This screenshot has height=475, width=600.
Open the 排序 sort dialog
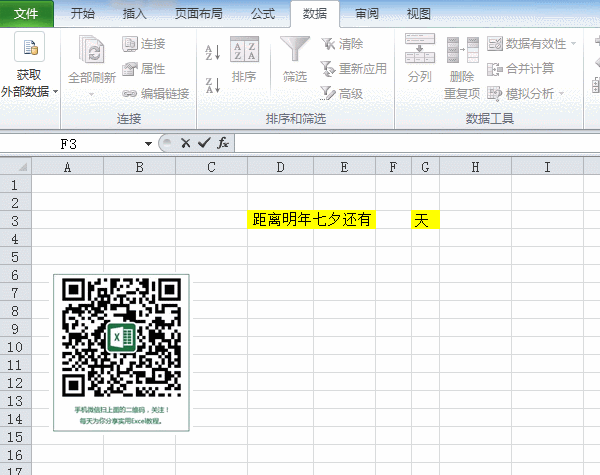pyautogui.click(x=244, y=59)
